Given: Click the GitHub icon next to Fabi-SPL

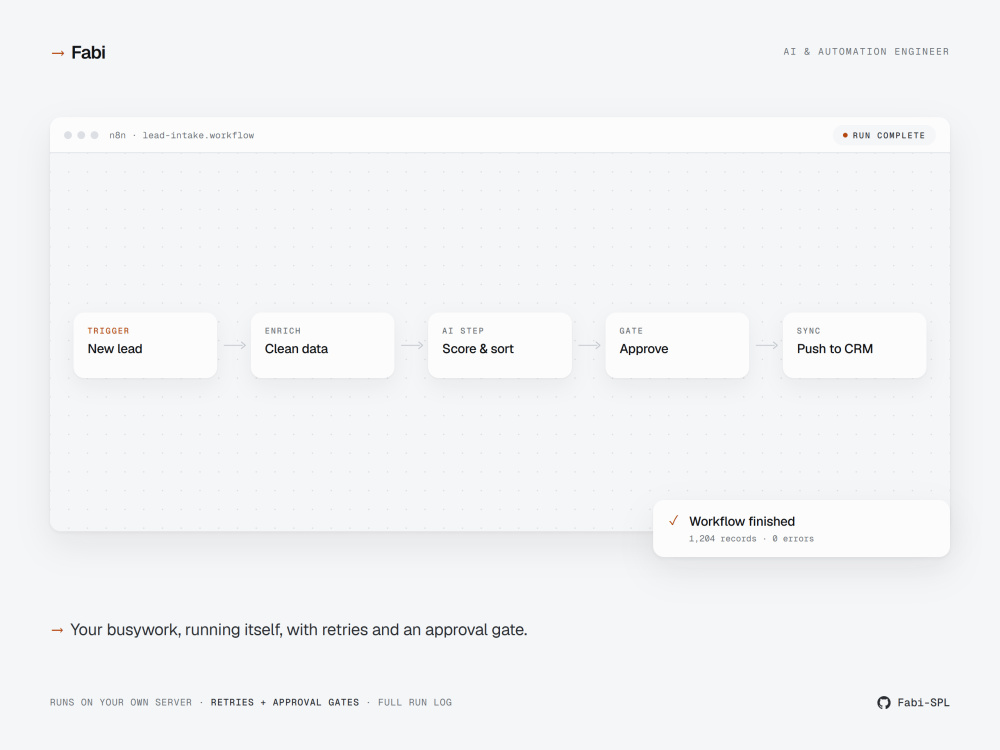Looking at the screenshot, I should click(x=884, y=703).
